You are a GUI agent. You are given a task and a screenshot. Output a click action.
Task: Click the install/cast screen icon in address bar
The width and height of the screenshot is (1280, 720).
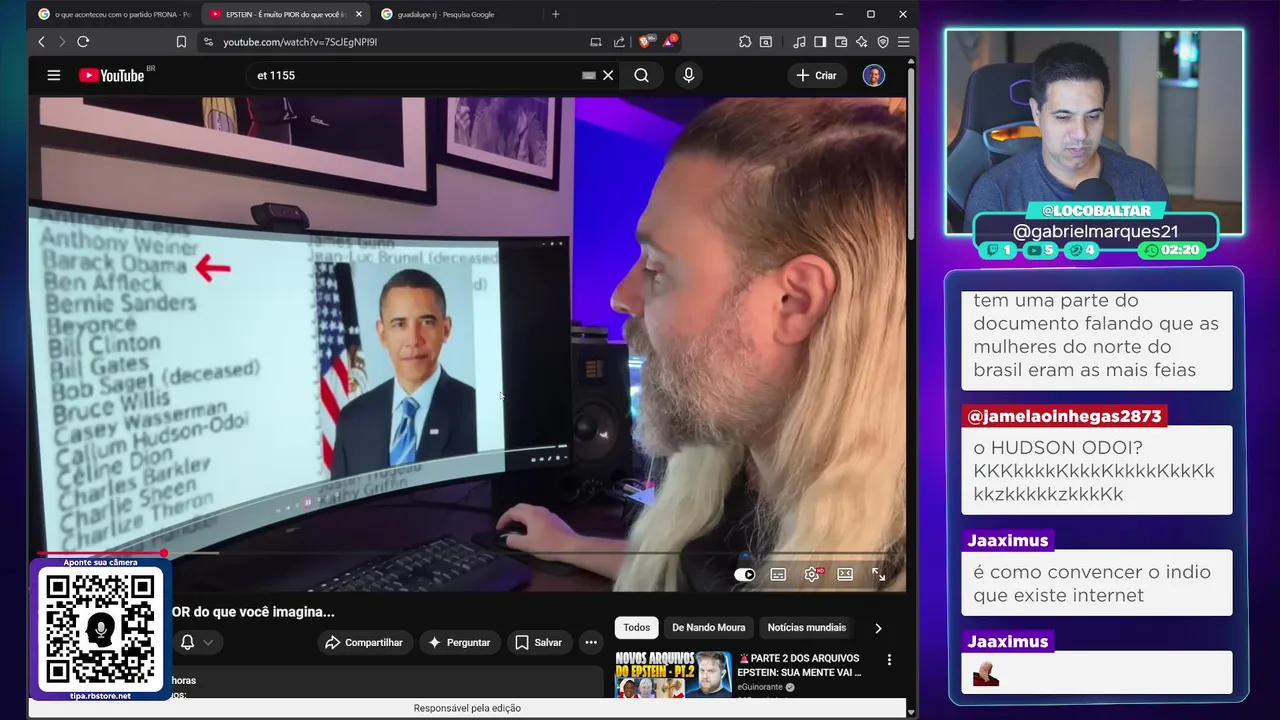click(596, 42)
